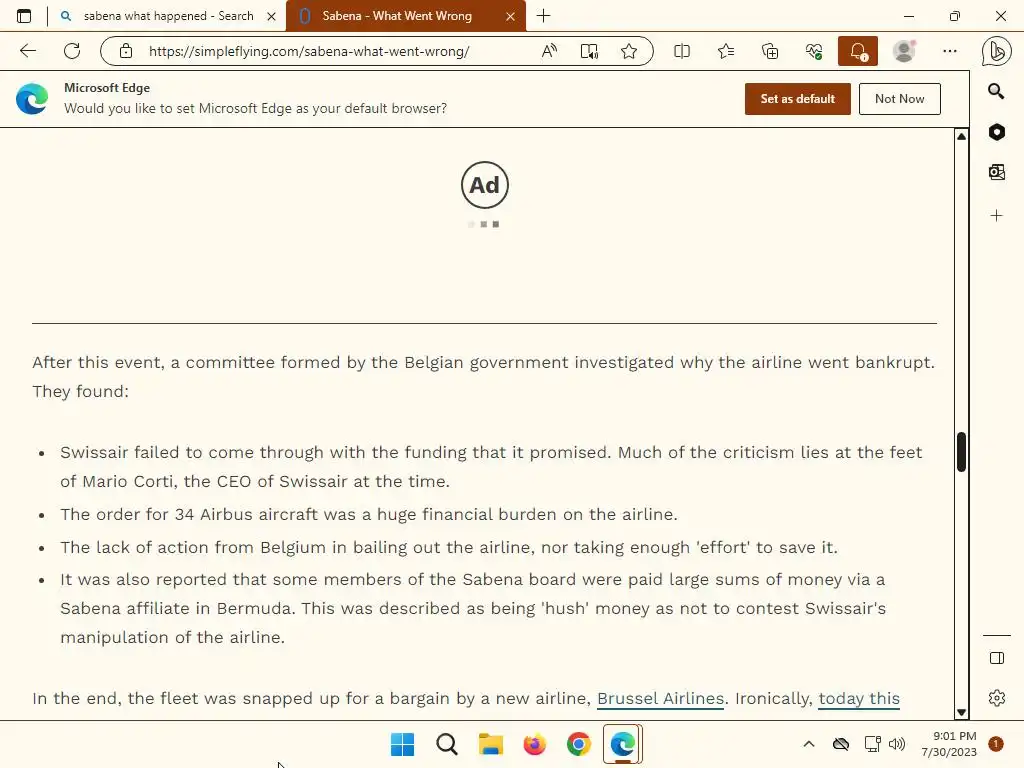Click page scrollbar down arrow

961,712
